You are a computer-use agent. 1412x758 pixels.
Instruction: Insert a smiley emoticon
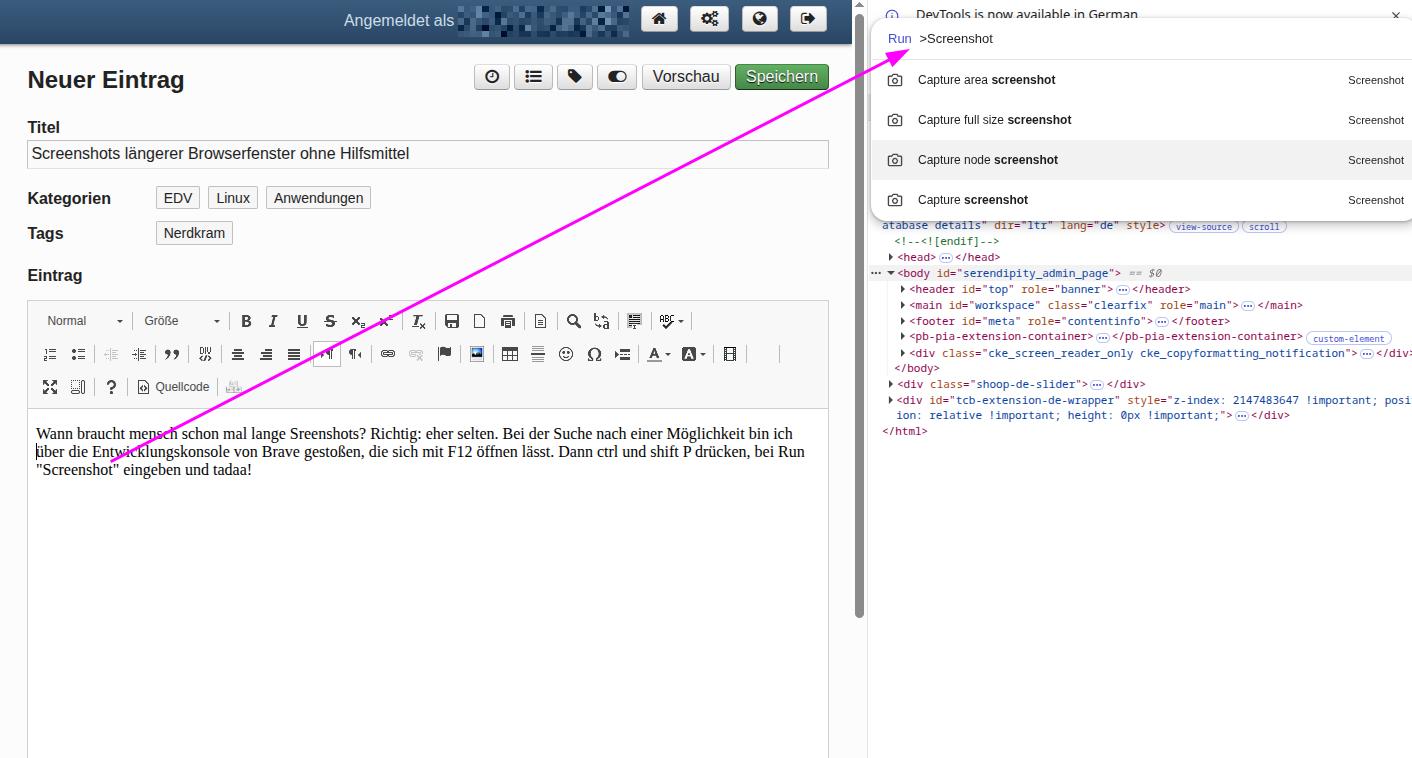tap(566, 354)
